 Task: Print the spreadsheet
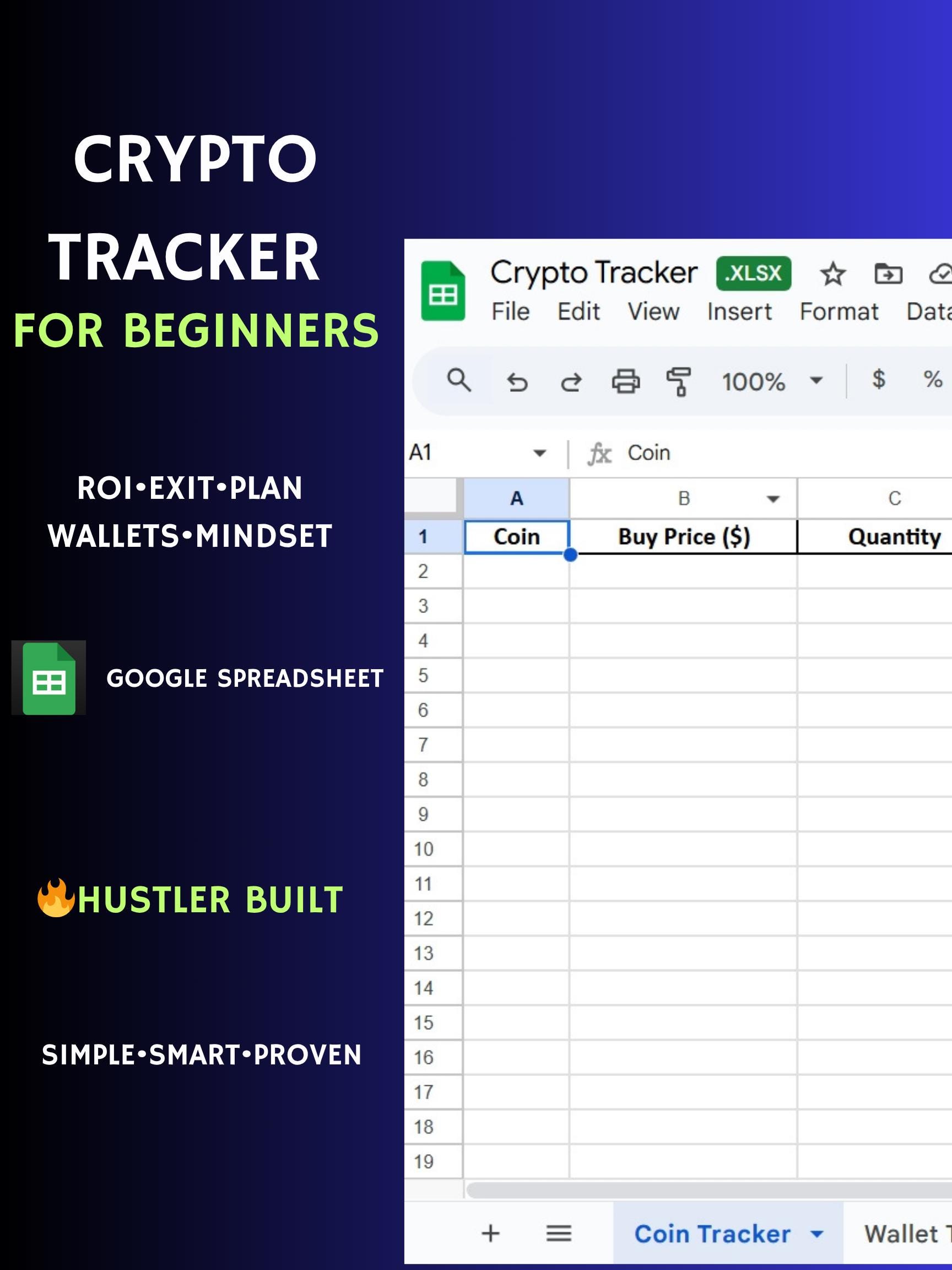627,380
